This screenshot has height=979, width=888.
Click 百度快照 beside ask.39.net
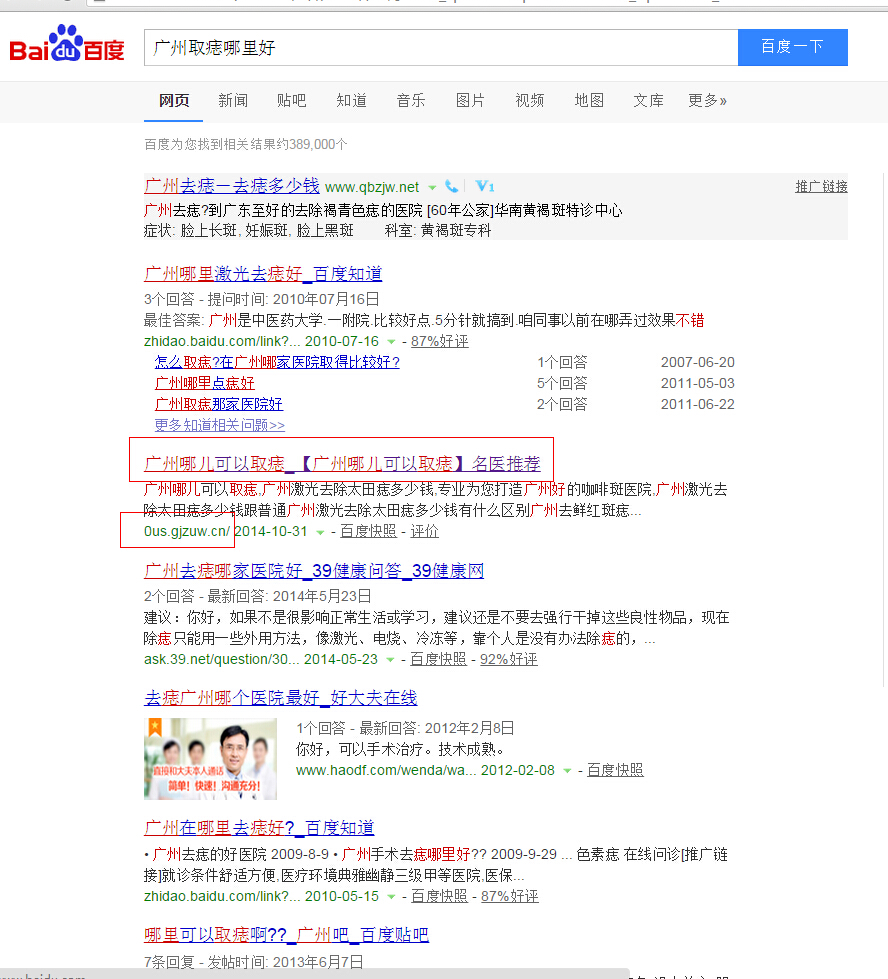(438, 659)
